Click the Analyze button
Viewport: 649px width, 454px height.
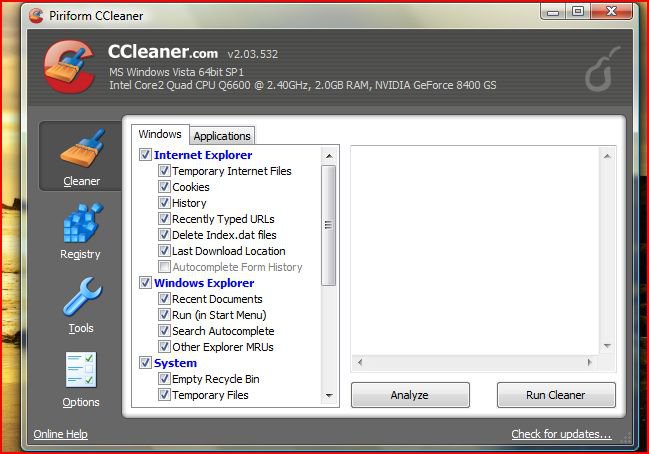[x=410, y=395]
